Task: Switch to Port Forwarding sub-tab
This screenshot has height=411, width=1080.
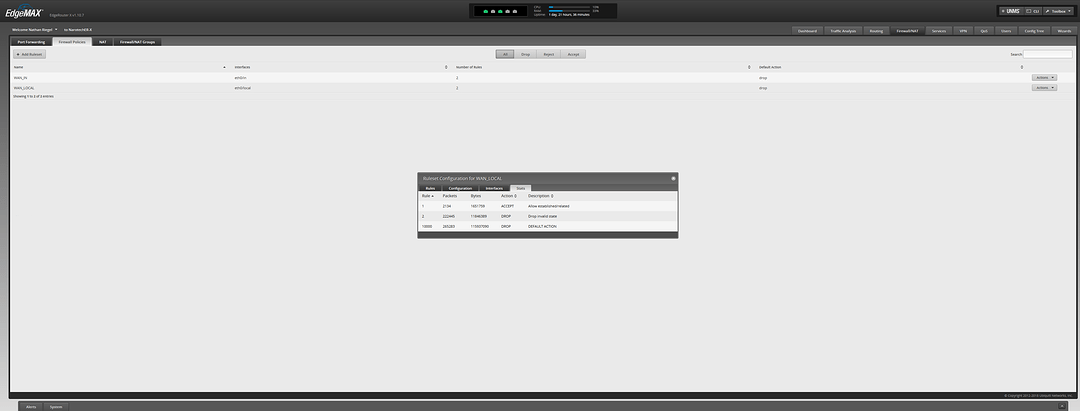Action: tap(31, 42)
